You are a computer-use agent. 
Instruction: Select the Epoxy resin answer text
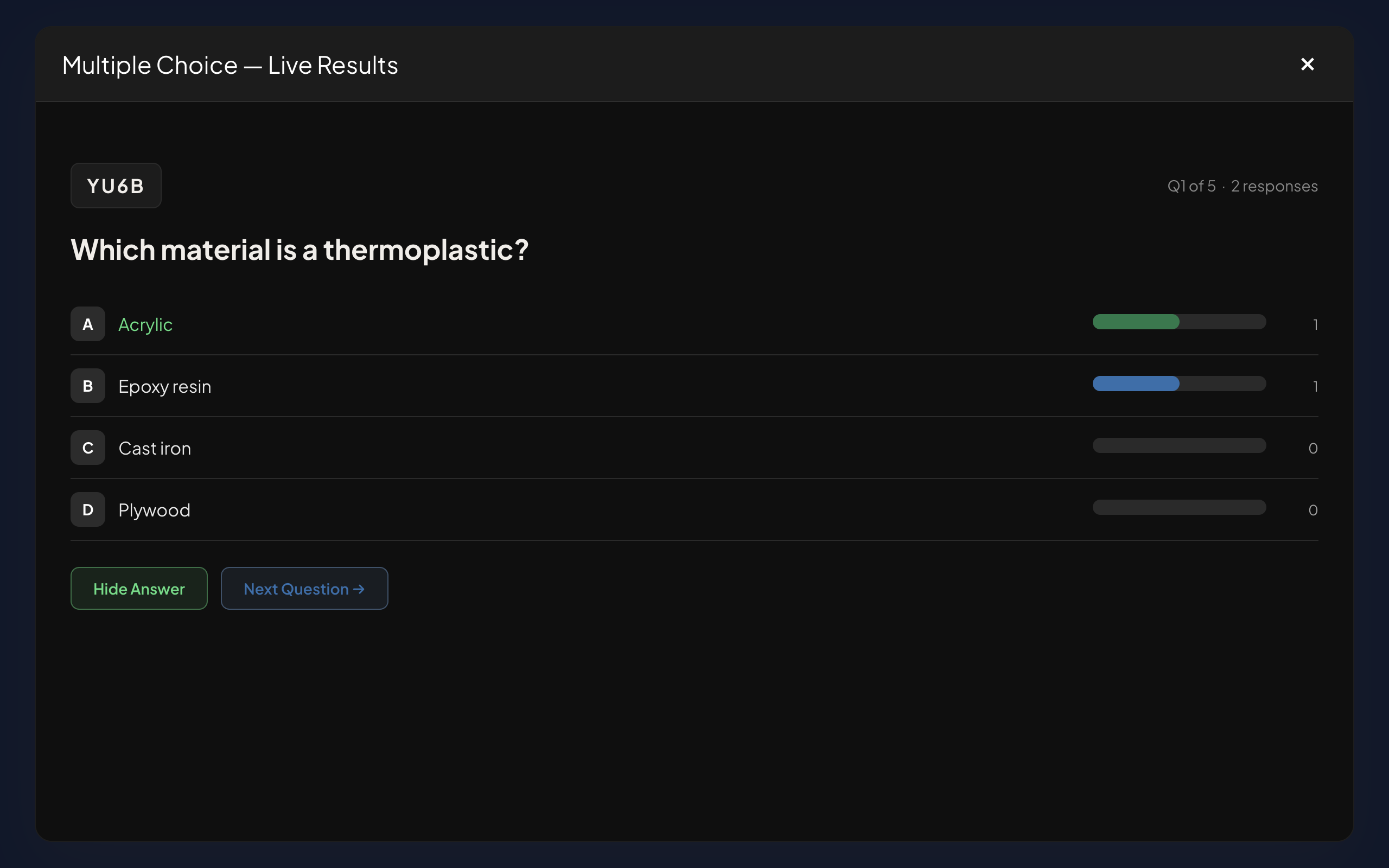point(165,387)
